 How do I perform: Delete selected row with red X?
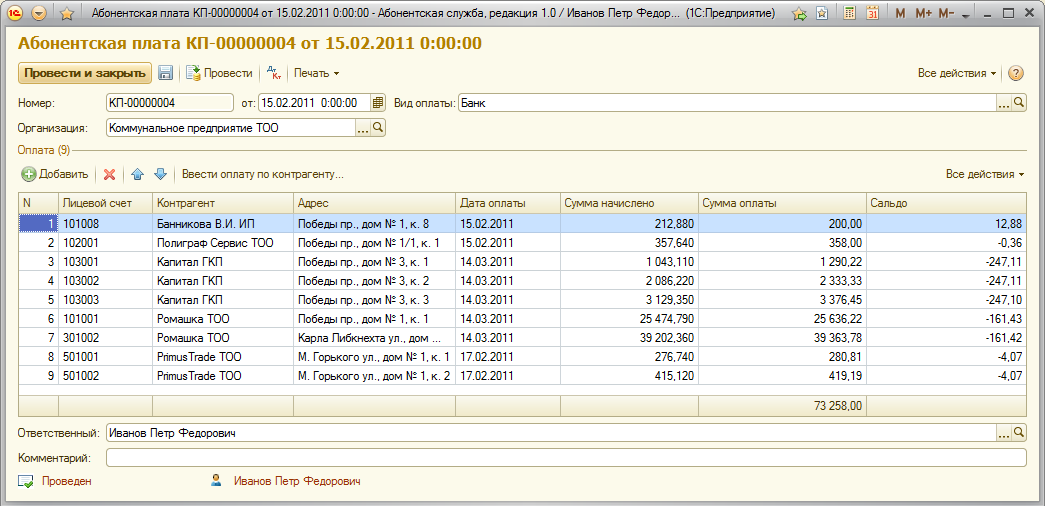[110, 174]
